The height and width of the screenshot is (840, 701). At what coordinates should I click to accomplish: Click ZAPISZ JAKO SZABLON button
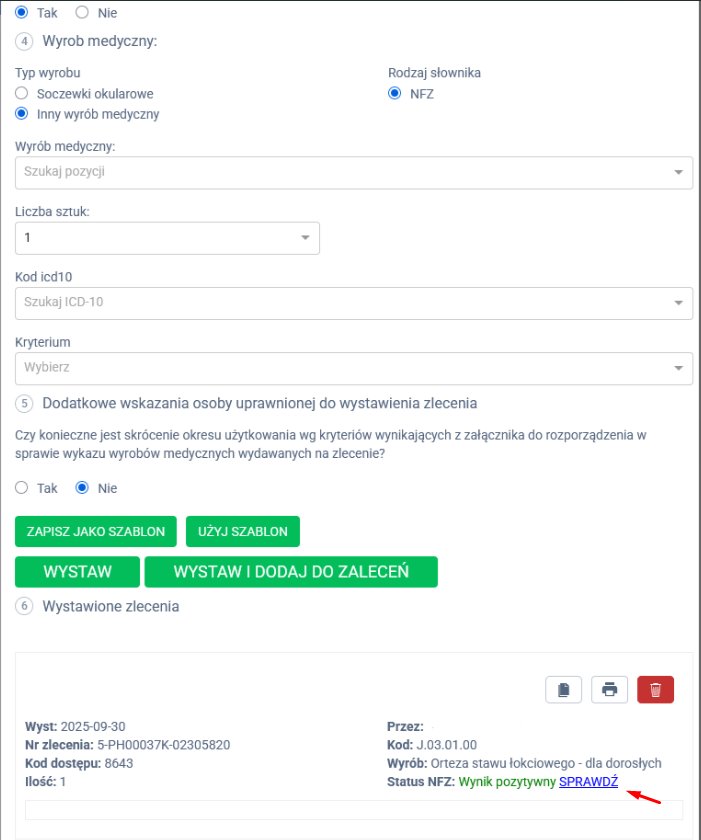tap(96, 531)
